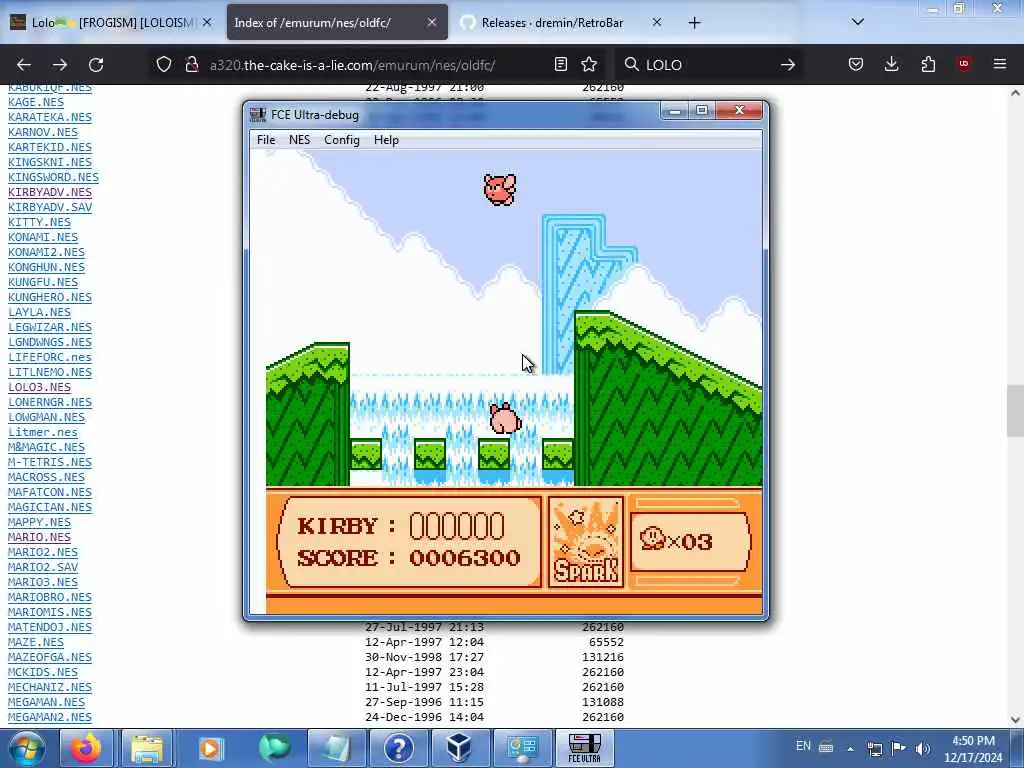This screenshot has height=768, width=1024.
Task: Open Firefox from the taskbar
Action: [86, 748]
